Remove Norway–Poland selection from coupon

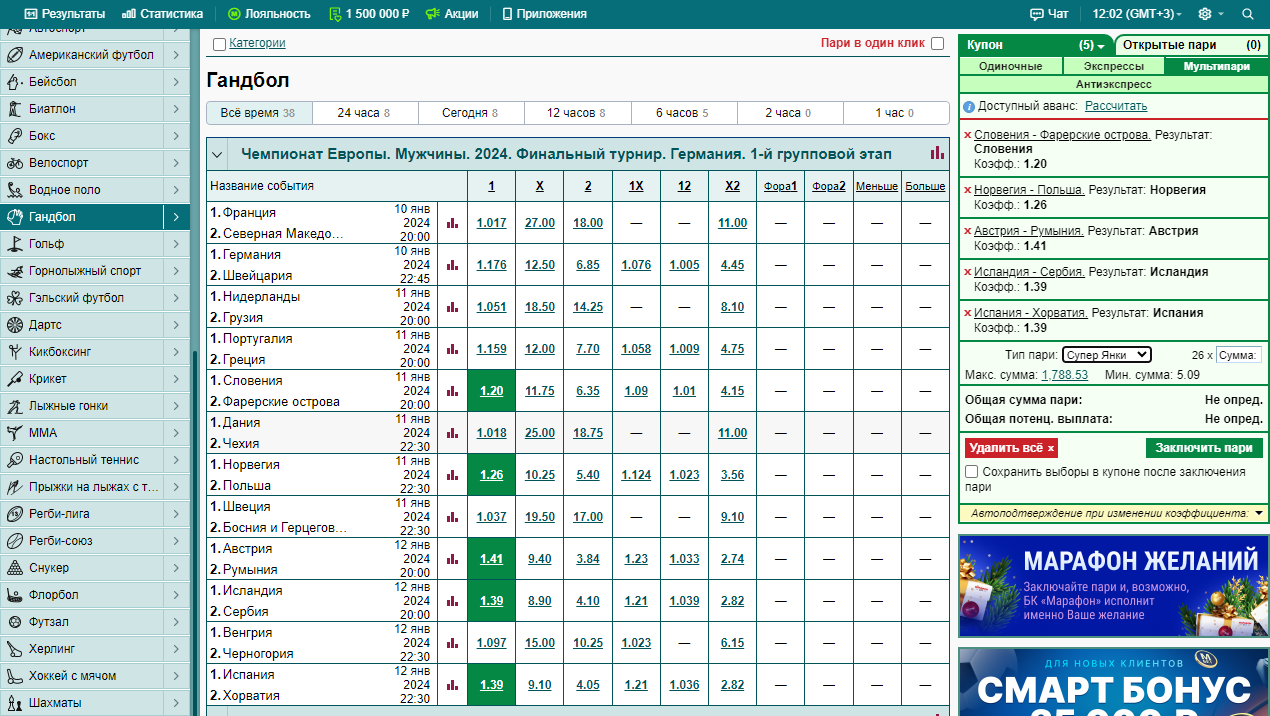click(967, 190)
